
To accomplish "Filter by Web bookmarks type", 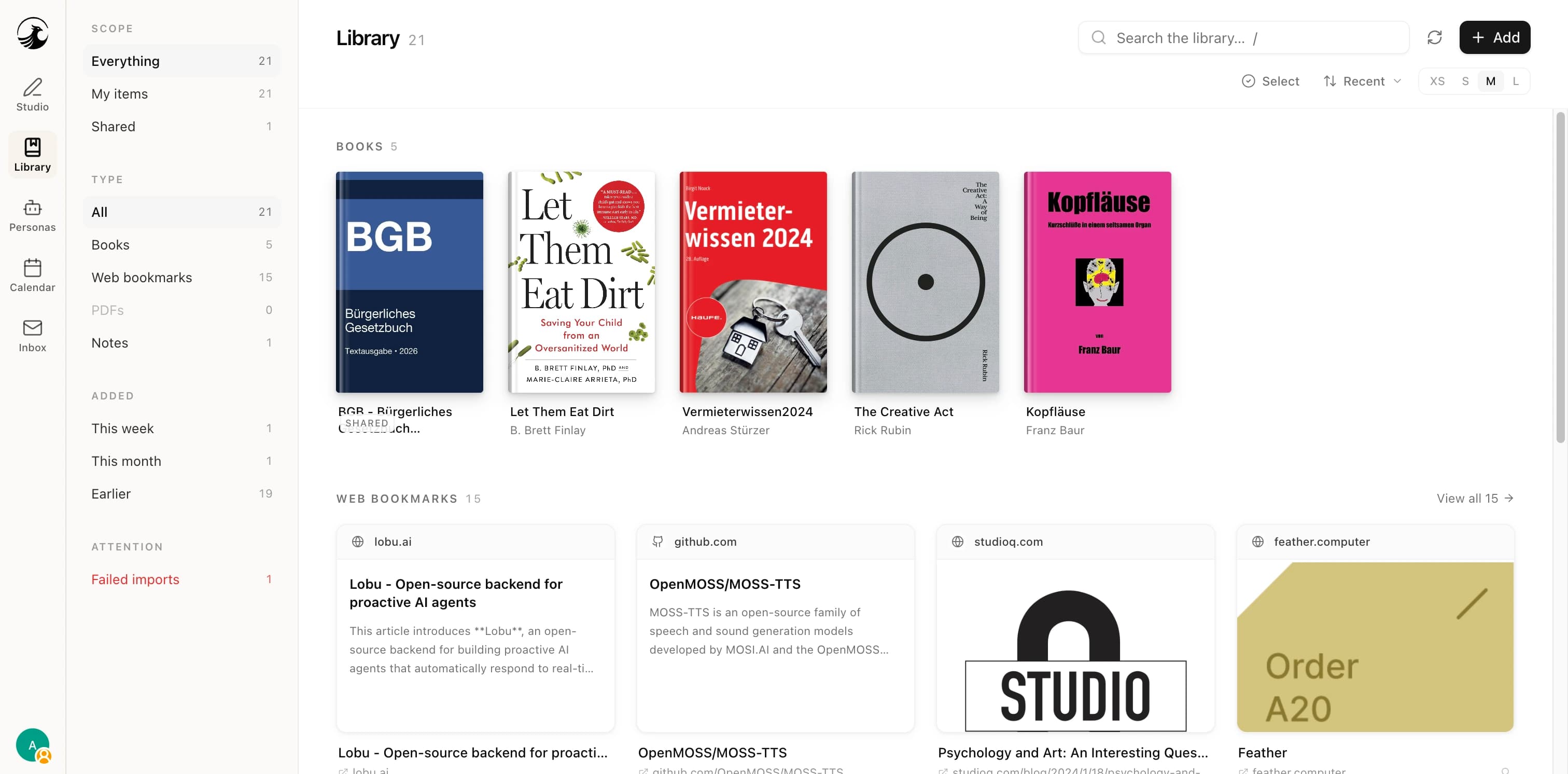I will click(181, 277).
